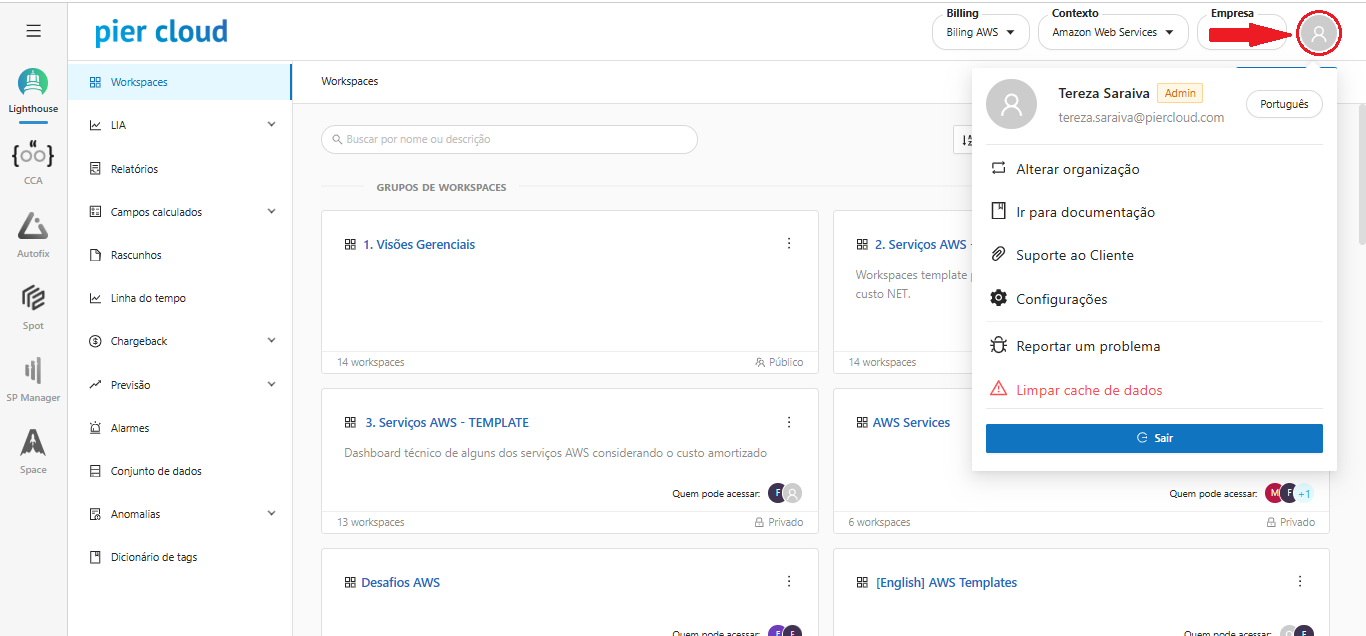Expand the Chargeback sidebar section

point(271,341)
